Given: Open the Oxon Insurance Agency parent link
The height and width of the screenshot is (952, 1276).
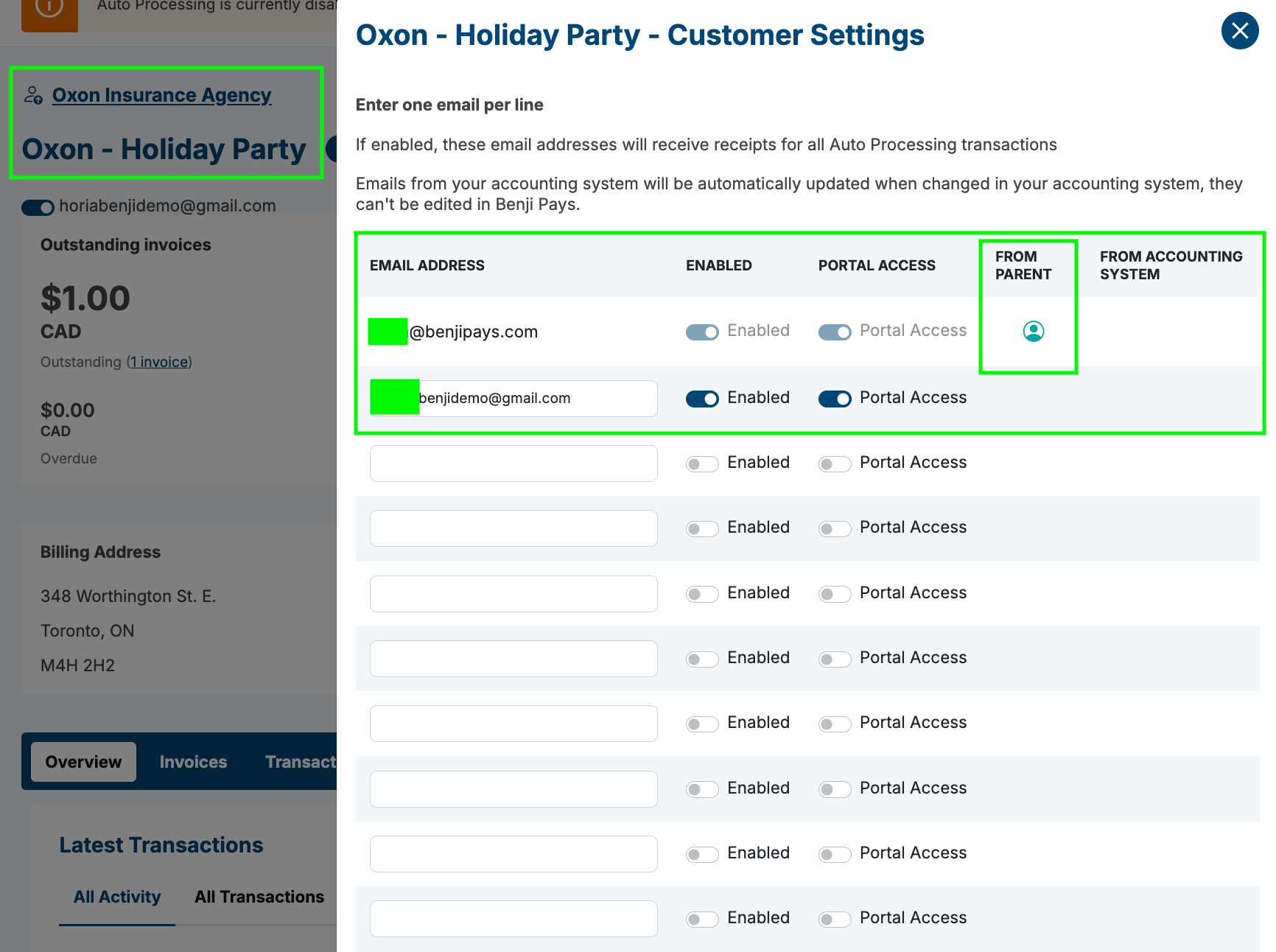Looking at the screenshot, I should coord(161,95).
